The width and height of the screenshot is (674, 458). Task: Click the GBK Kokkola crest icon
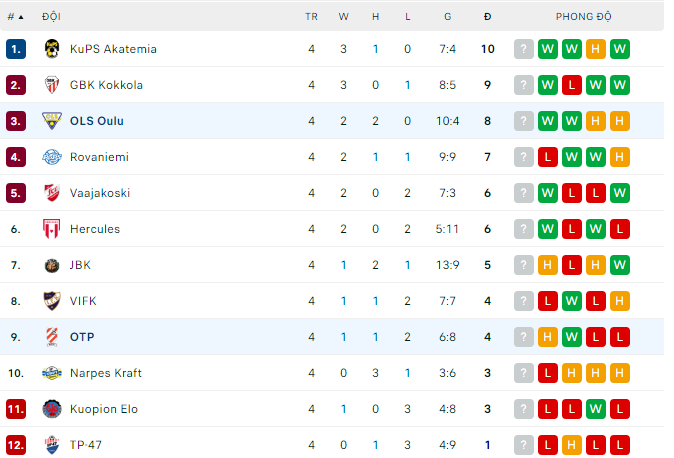pos(52,85)
